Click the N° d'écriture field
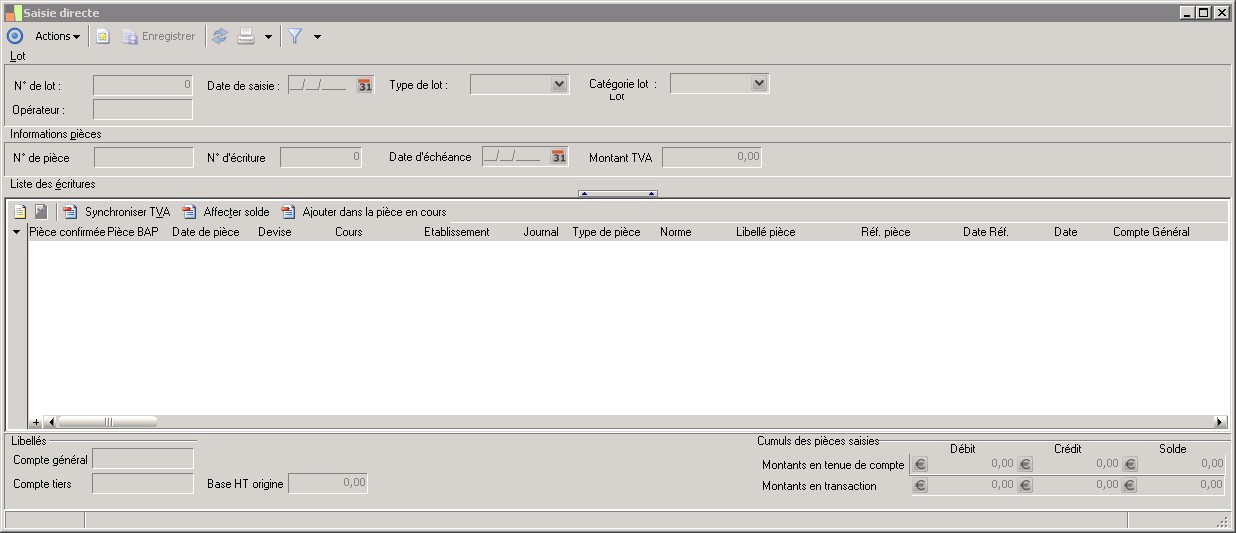This screenshot has height=533, width=1236. click(x=321, y=157)
